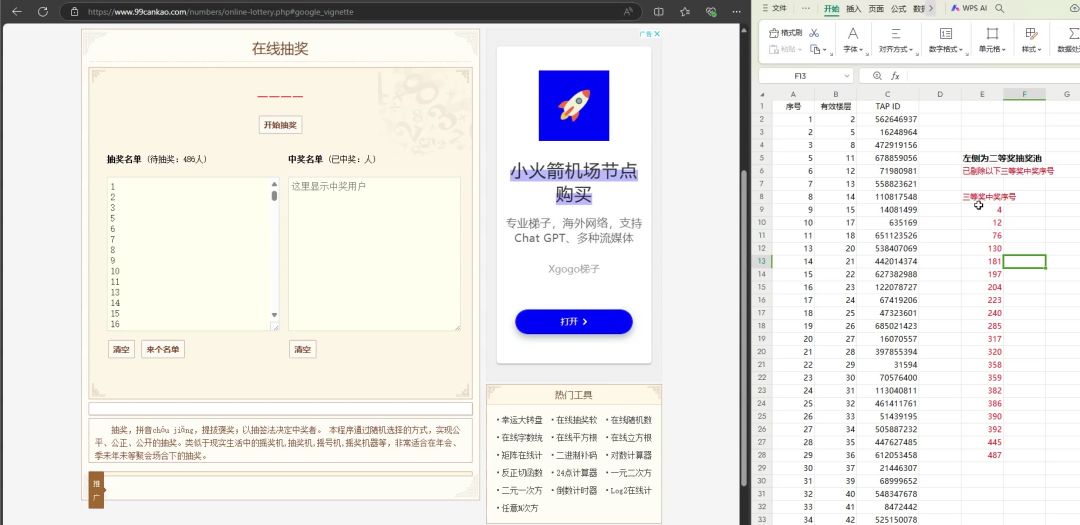Screen dimensions: 1080x525
Task: Click the fx insert function icon
Action: tap(896, 76)
